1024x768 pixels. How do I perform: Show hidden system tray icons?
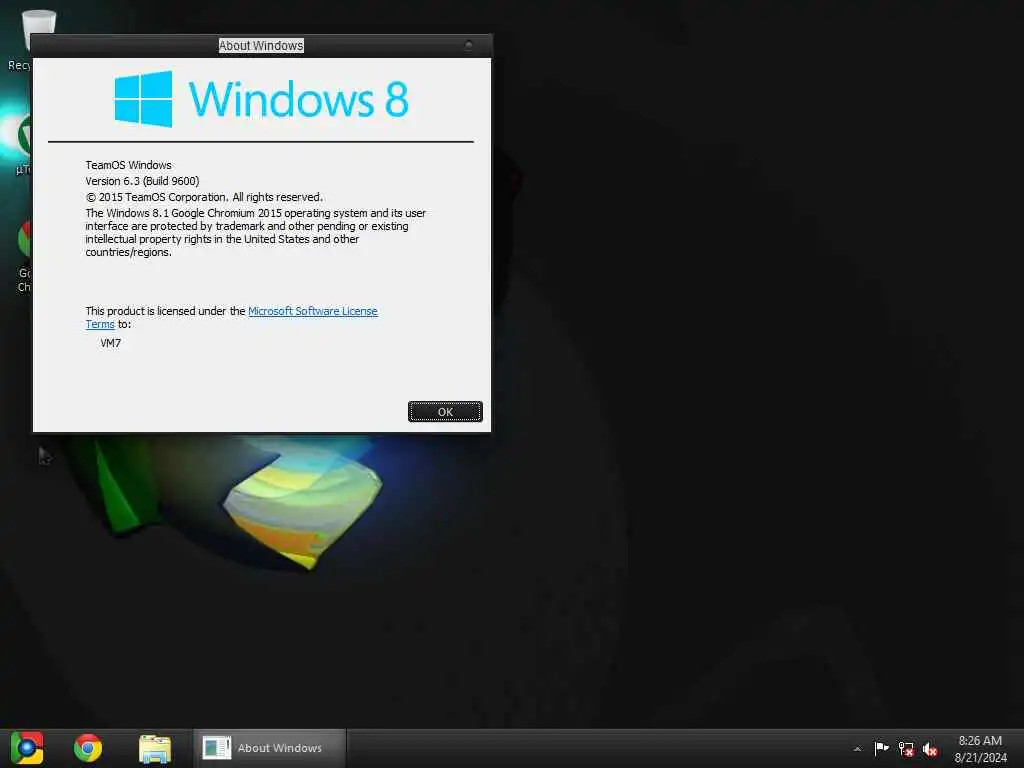point(857,749)
